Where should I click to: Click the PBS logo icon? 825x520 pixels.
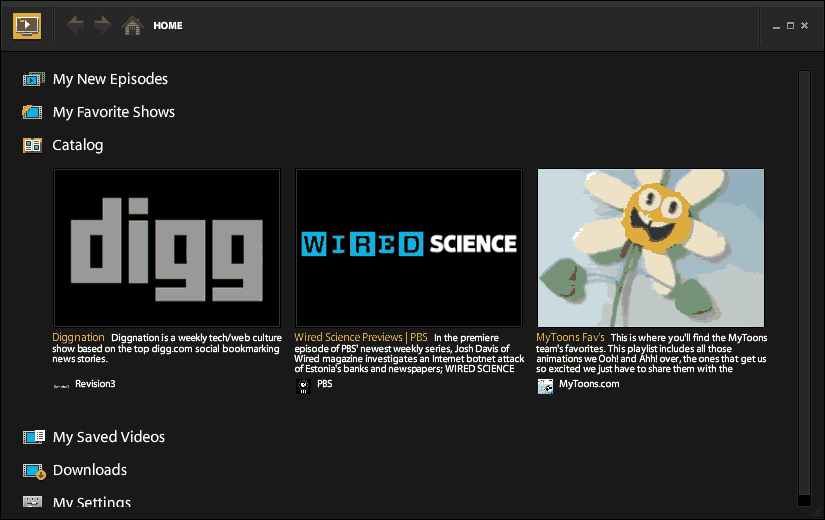tap(303, 386)
